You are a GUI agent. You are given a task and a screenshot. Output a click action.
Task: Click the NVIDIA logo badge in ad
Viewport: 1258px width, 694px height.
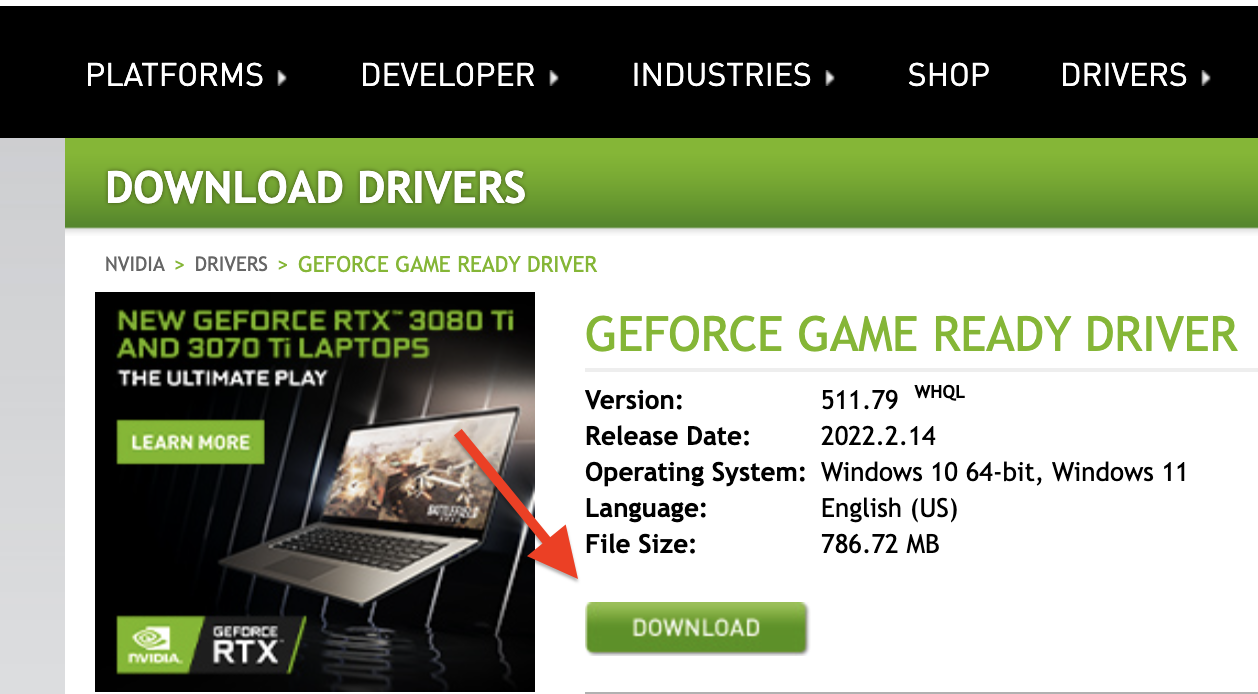[x=156, y=644]
